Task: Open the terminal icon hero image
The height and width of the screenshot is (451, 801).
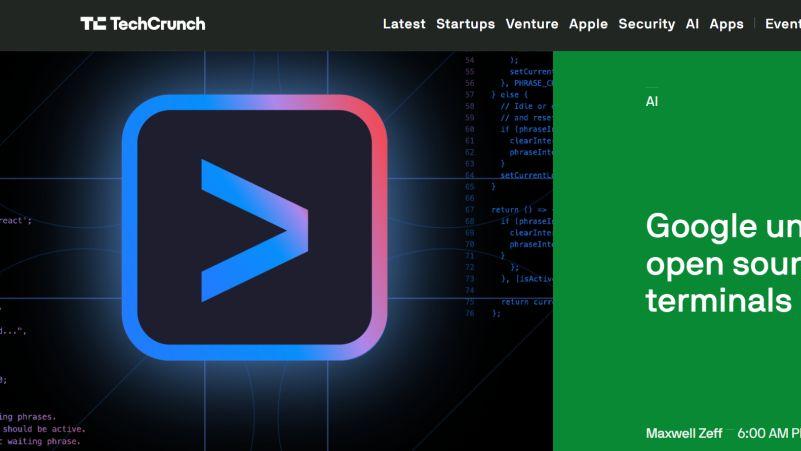Action: (276, 251)
